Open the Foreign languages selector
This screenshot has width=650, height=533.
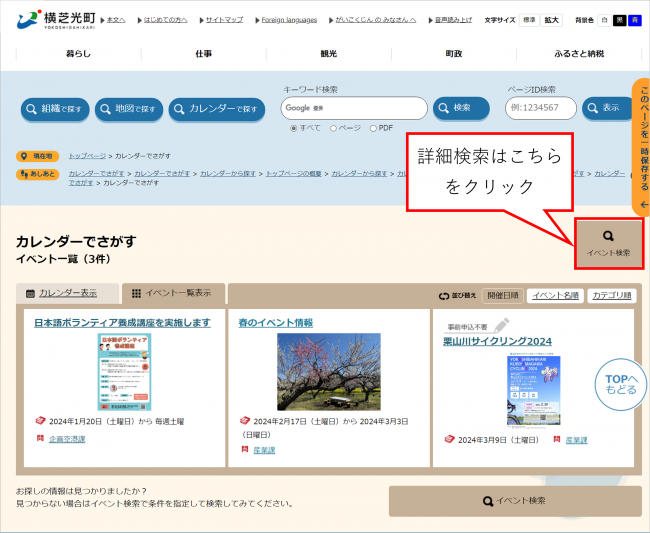click(289, 20)
